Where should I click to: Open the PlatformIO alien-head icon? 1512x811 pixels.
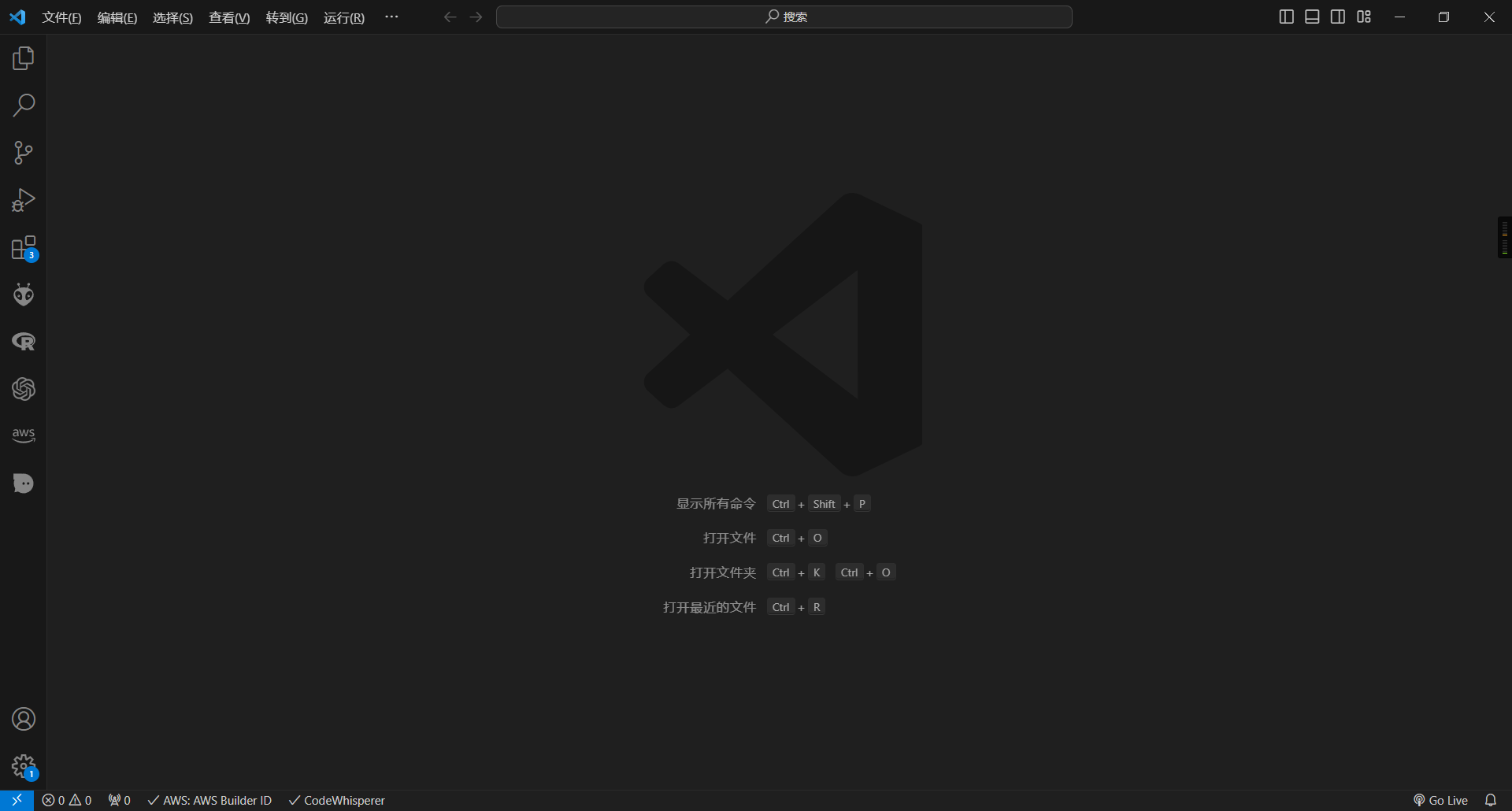[24, 294]
